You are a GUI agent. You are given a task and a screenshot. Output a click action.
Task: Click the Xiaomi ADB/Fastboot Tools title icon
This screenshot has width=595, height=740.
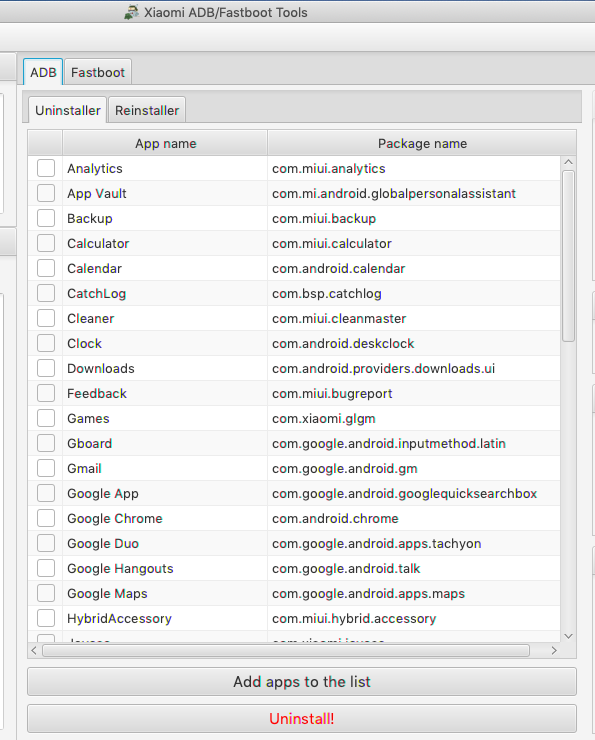click(132, 12)
